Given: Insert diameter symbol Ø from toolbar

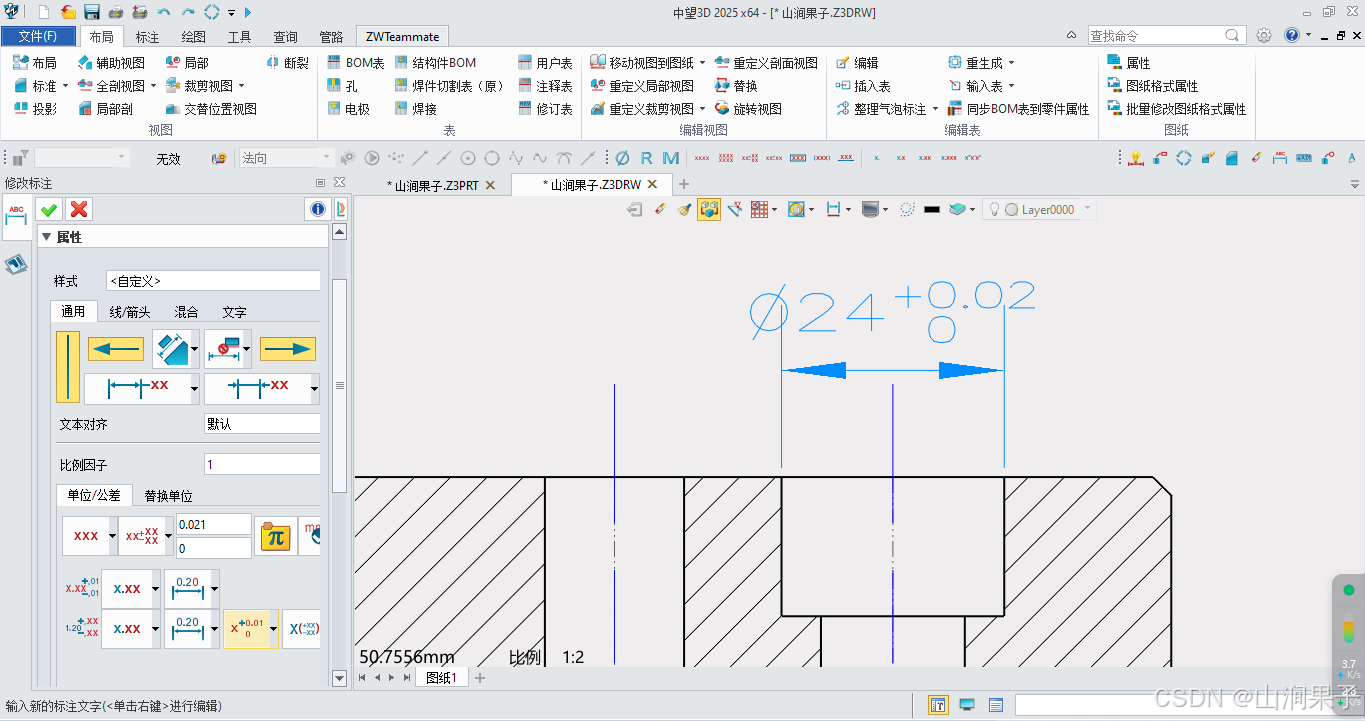Looking at the screenshot, I should tap(622, 158).
